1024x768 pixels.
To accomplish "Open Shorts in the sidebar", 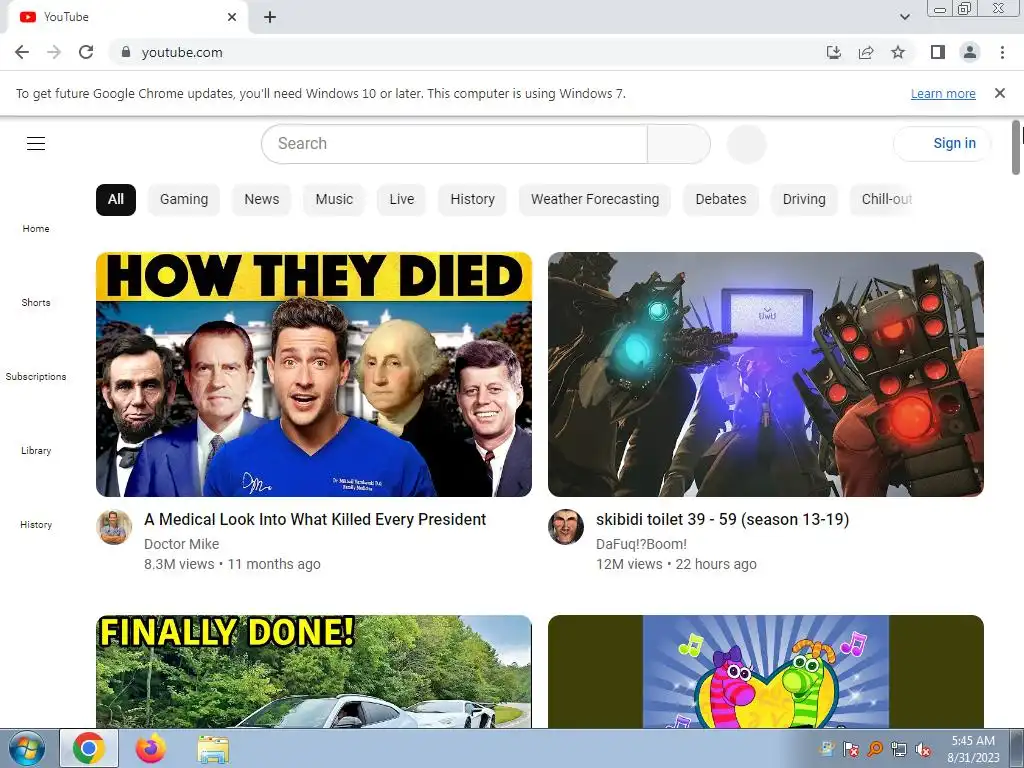I will coord(36,302).
